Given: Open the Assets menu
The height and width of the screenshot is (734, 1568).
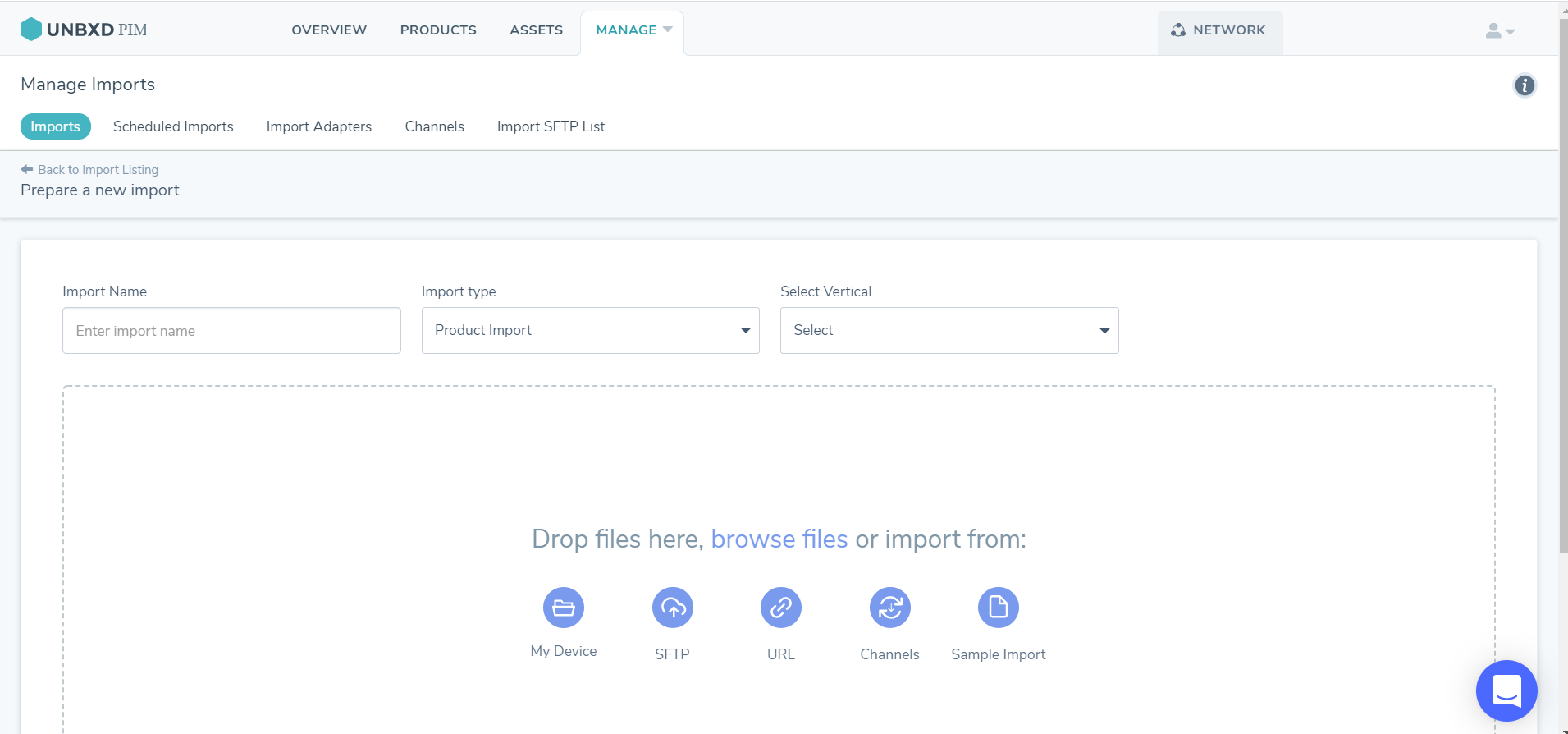Looking at the screenshot, I should coord(536,30).
